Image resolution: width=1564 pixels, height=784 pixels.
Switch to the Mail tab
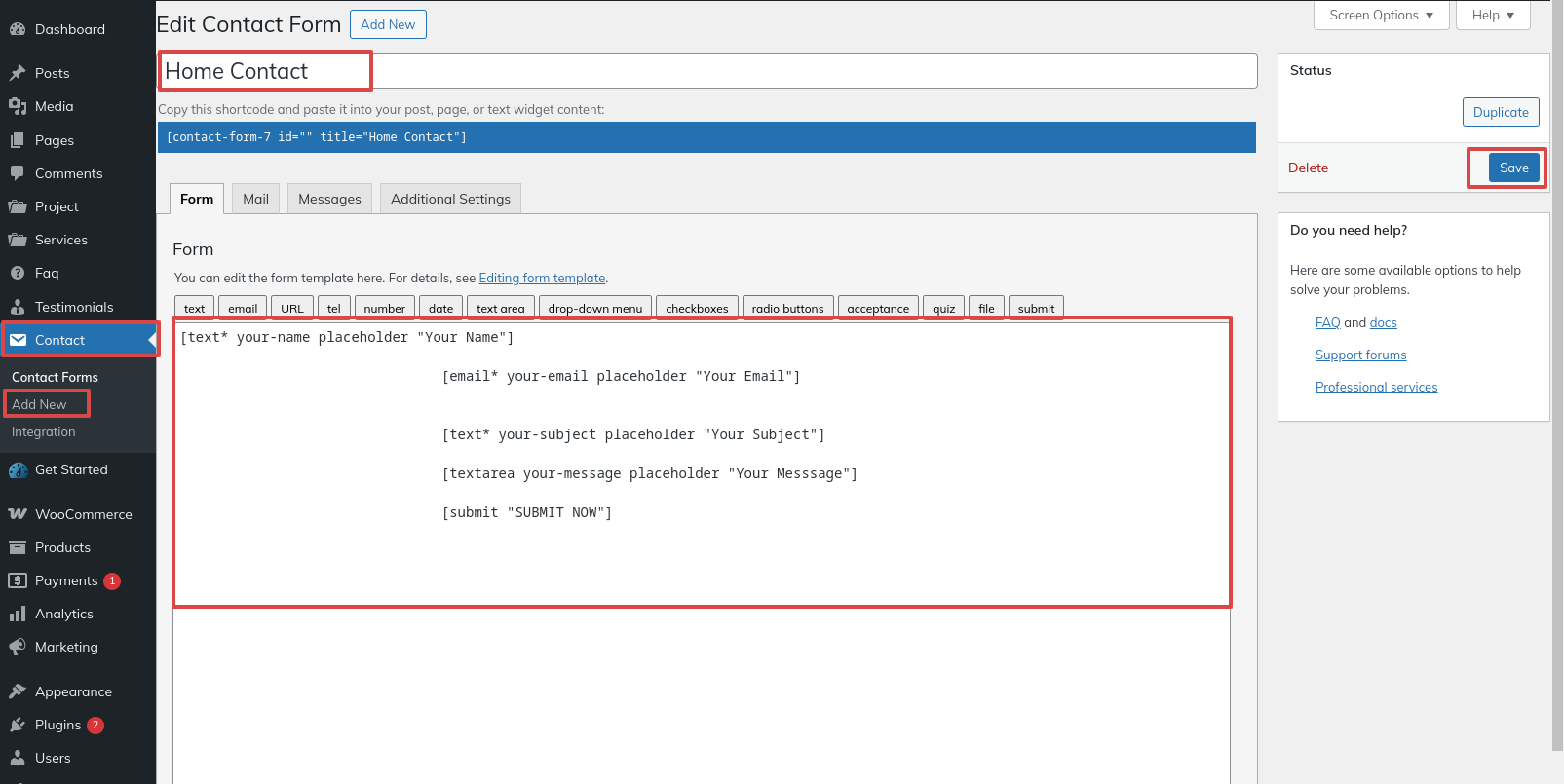[255, 199]
